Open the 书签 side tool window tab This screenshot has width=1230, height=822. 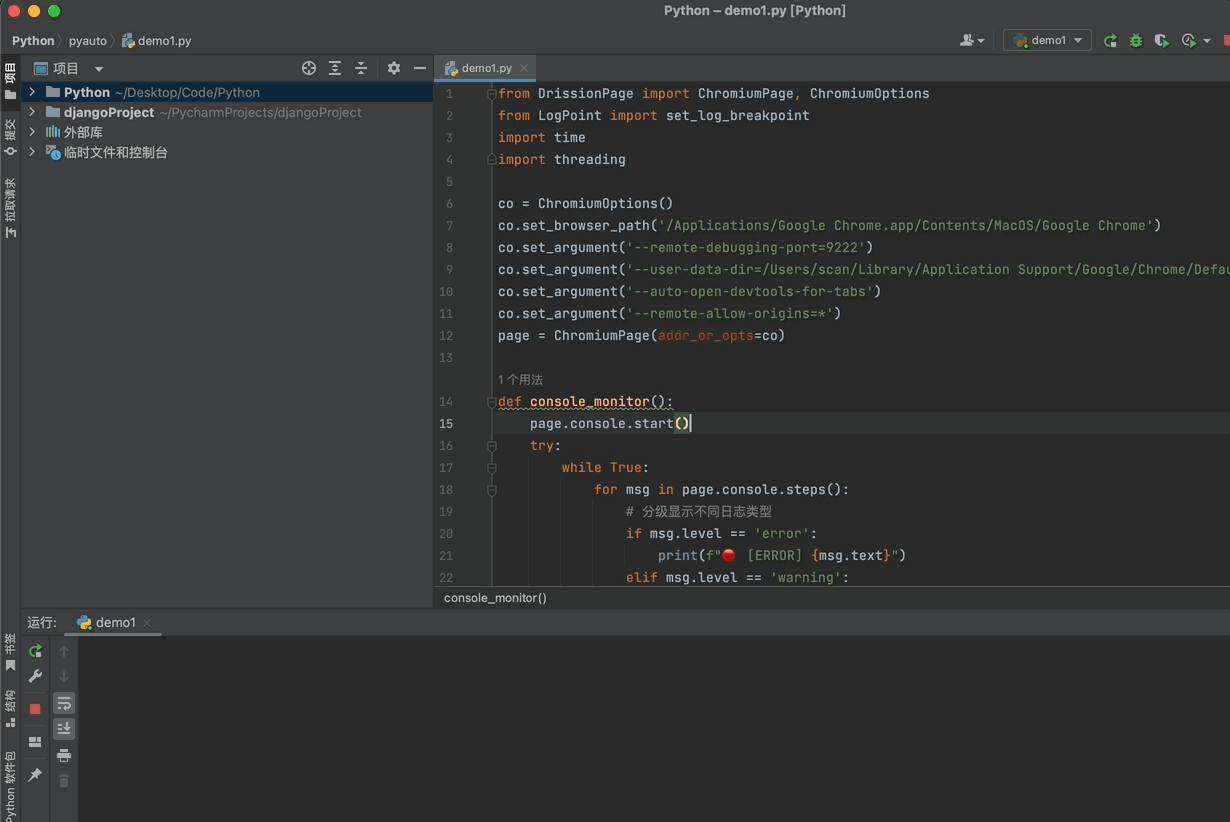click(x=10, y=652)
